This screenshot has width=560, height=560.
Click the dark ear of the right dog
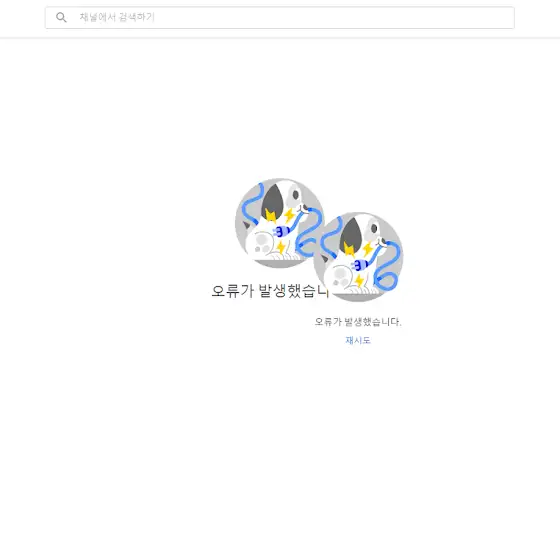tap(350, 235)
